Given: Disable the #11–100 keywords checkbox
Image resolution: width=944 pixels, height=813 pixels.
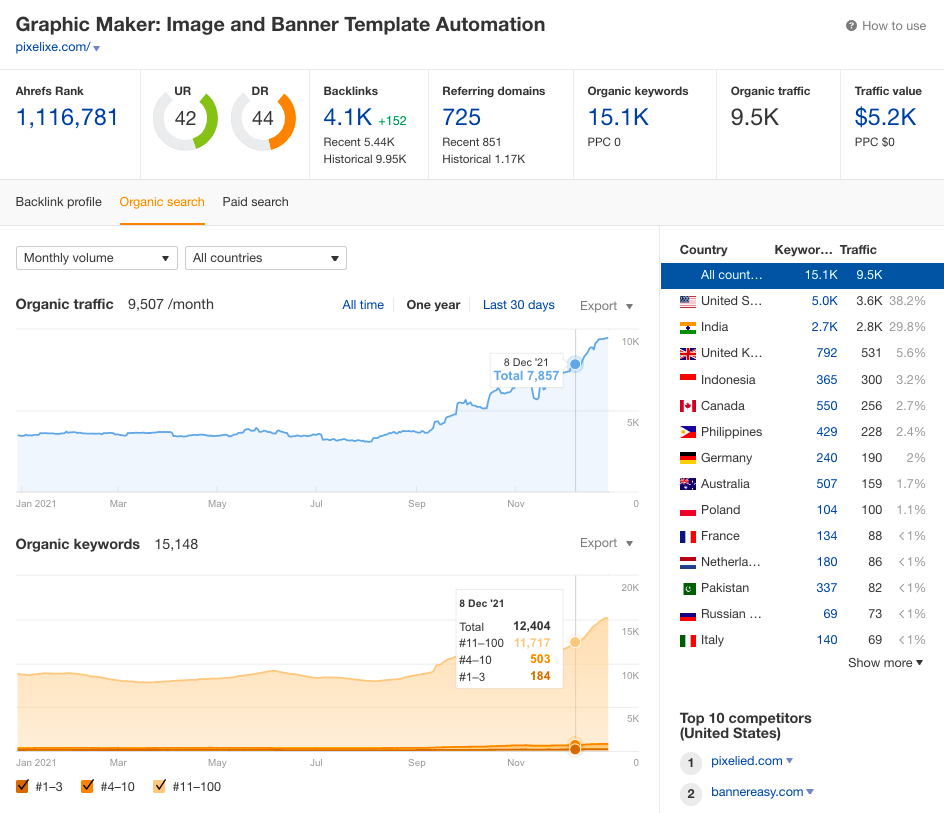Looking at the screenshot, I should point(159,786).
